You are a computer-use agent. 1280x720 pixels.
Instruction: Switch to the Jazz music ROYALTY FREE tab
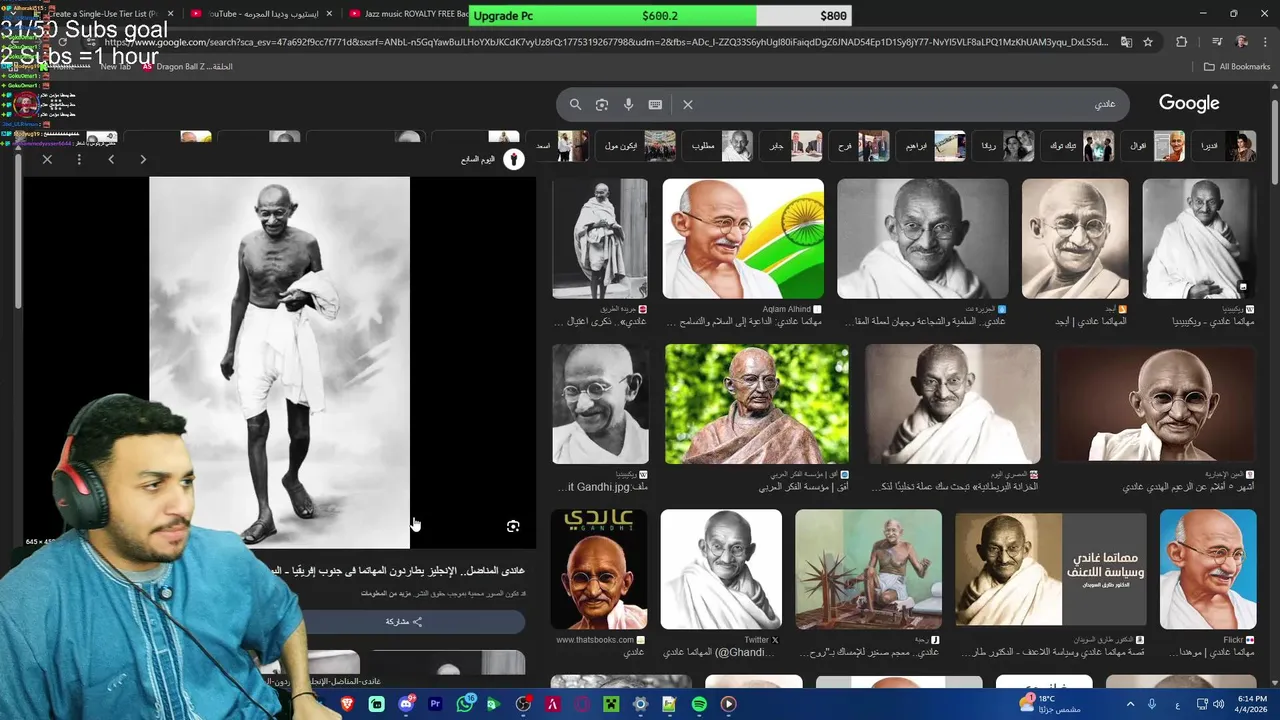410,14
